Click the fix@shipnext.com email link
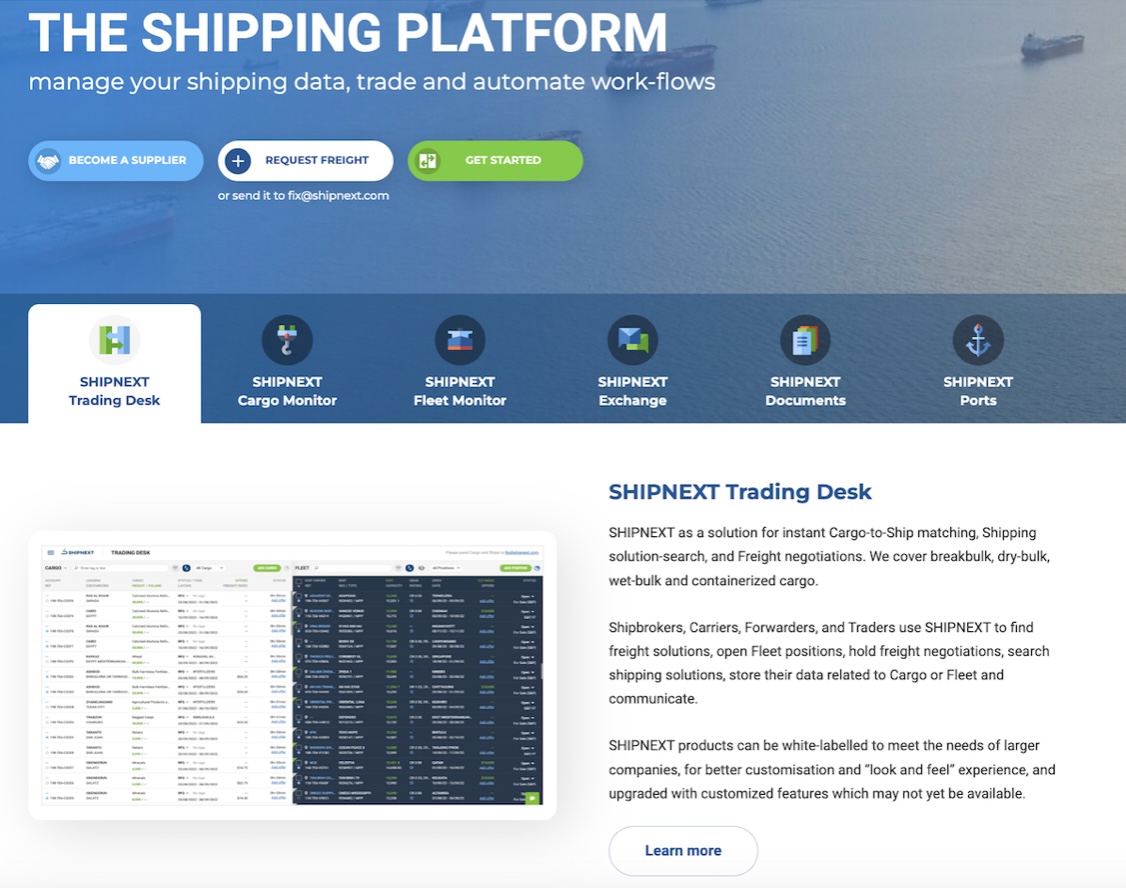 [338, 195]
